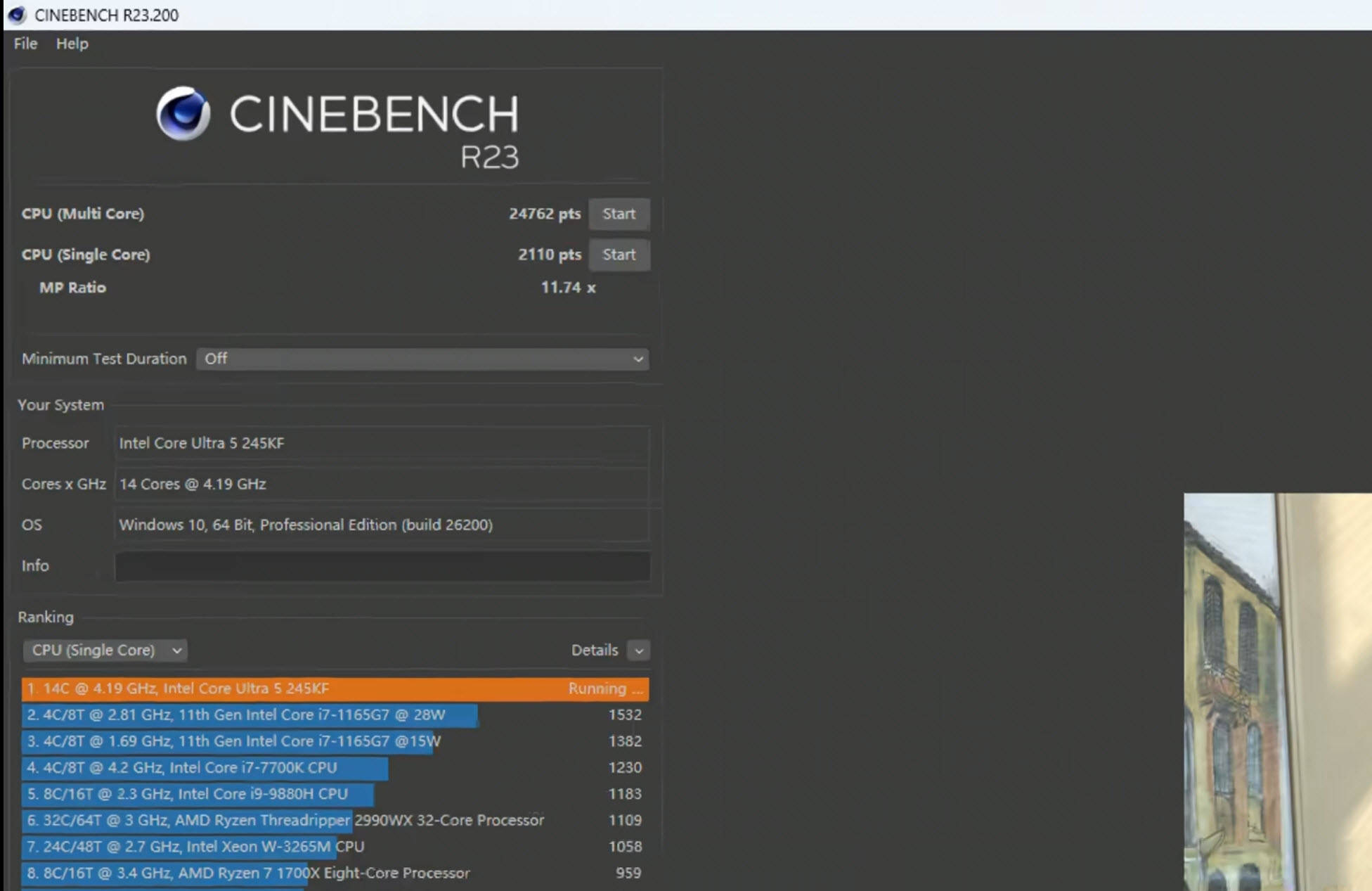The image size is (1372, 891).
Task: Click the Processor field showing Ultra 5 245KF
Action: [382, 443]
